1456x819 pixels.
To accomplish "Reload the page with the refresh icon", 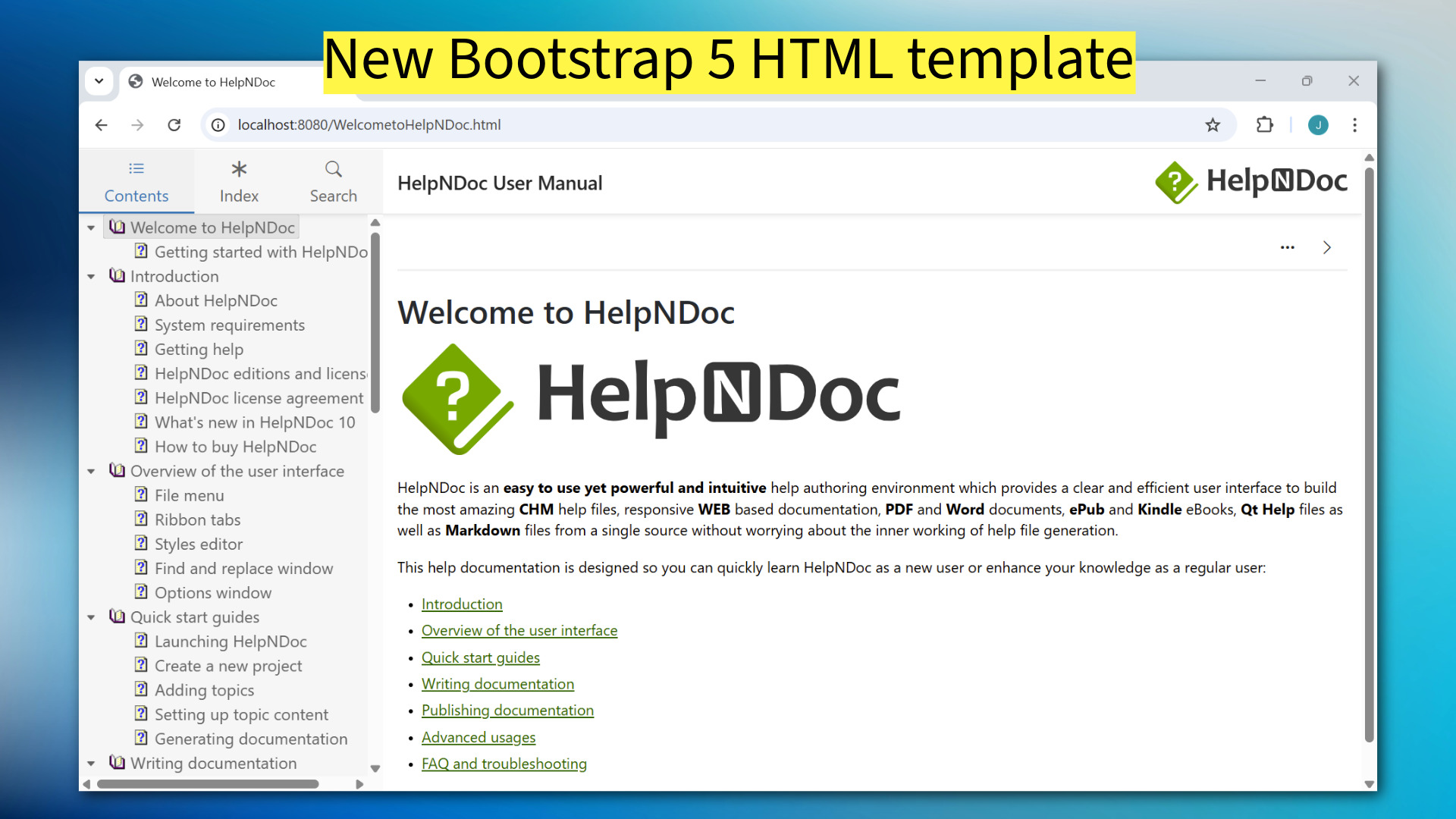I will (174, 125).
